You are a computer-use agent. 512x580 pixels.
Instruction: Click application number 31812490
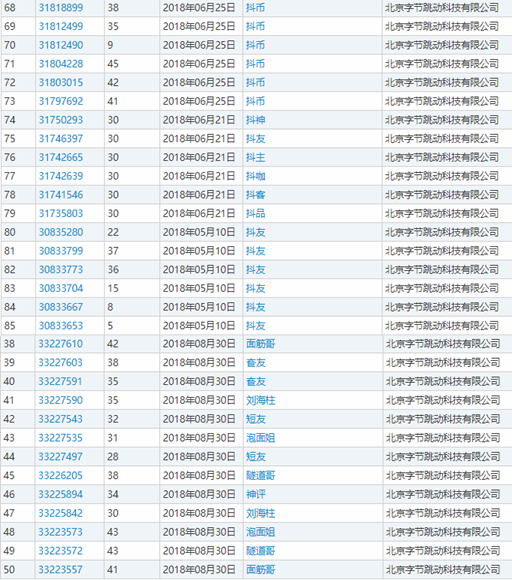[x=61, y=45]
